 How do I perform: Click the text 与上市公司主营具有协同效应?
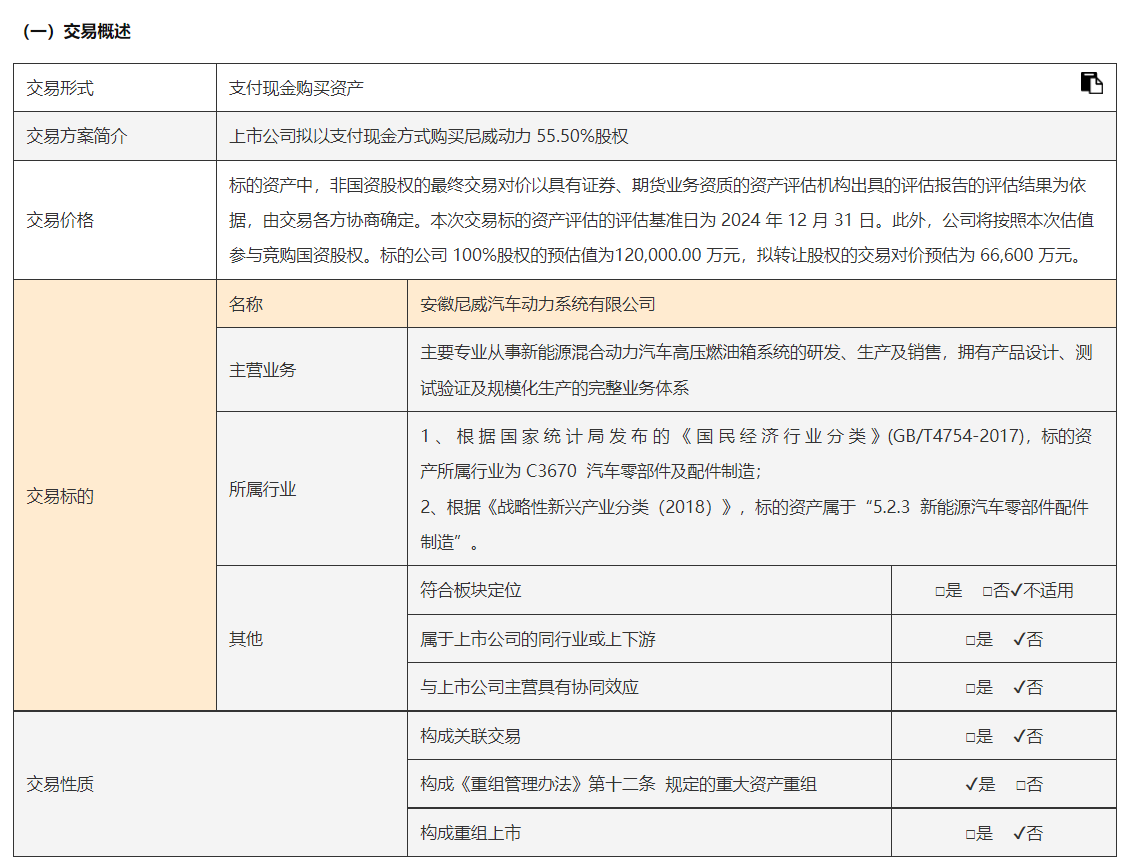[529, 687]
